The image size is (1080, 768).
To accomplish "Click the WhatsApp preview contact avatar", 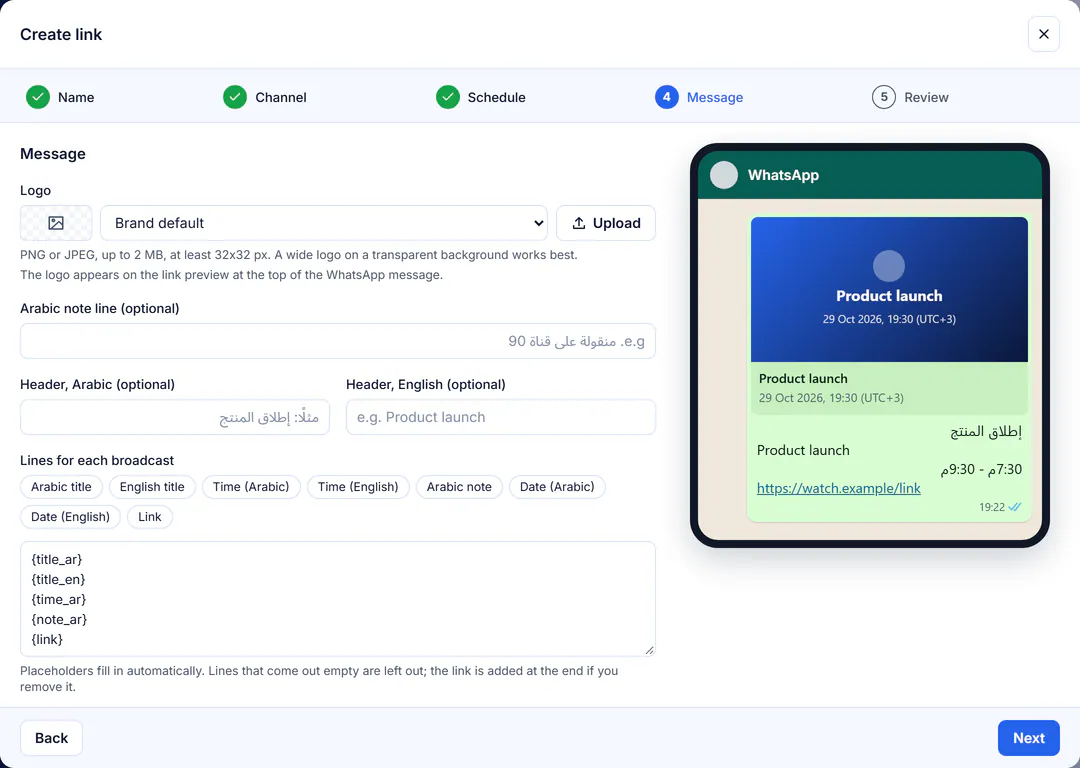I will pyautogui.click(x=724, y=175).
